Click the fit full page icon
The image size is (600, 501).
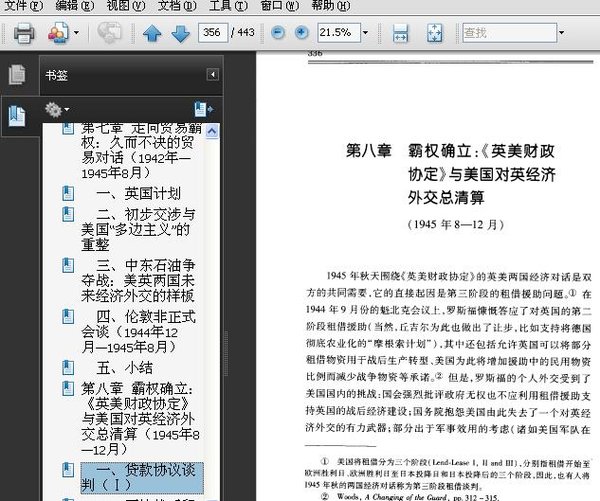pos(434,33)
